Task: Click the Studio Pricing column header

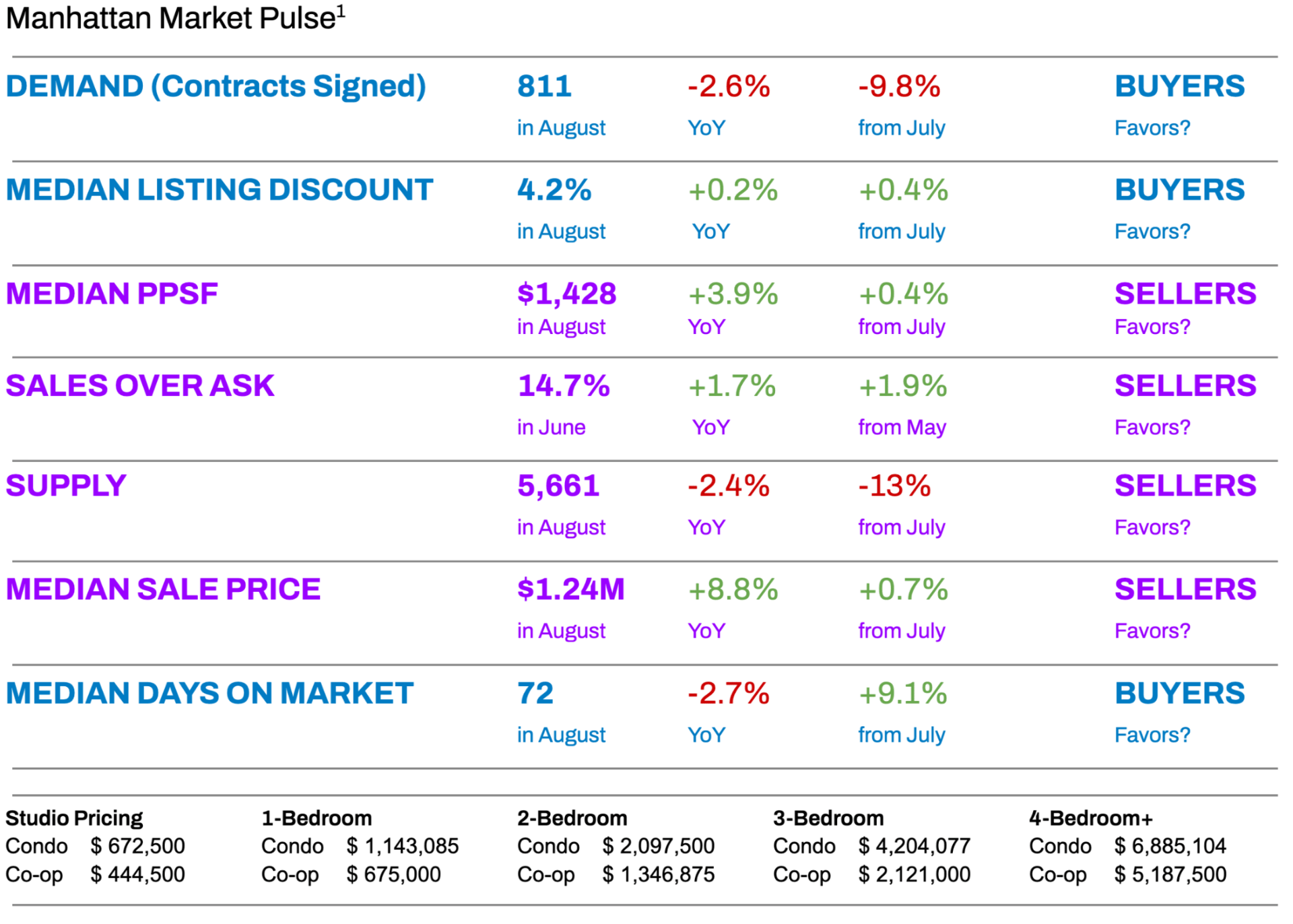Action: click(74, 818)
